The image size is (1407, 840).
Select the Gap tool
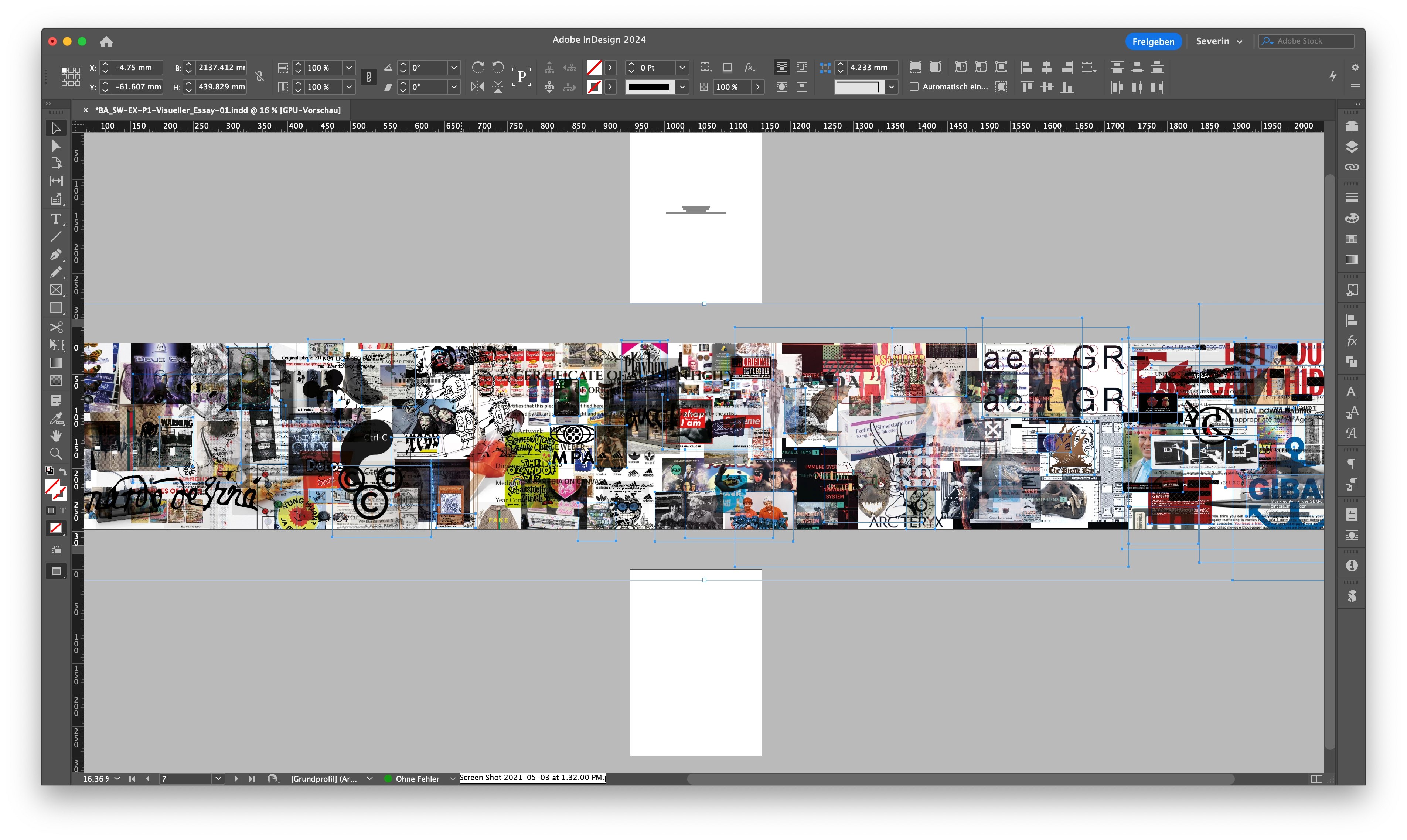click(56, 181)
